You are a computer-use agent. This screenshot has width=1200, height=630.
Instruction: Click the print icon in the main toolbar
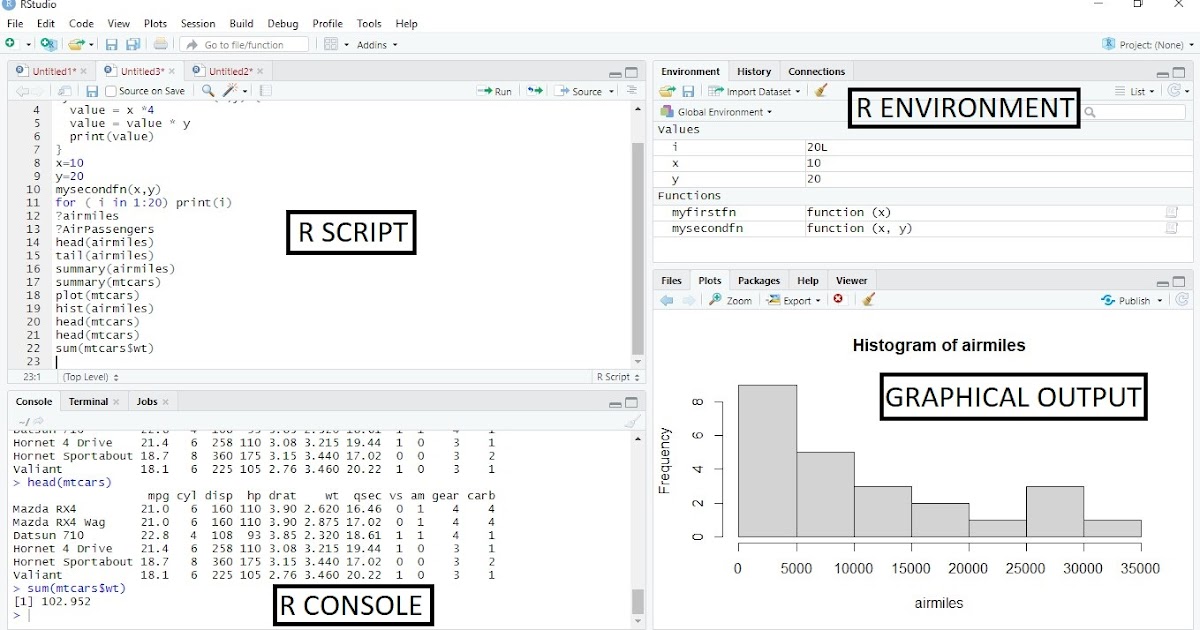point(158,44)
